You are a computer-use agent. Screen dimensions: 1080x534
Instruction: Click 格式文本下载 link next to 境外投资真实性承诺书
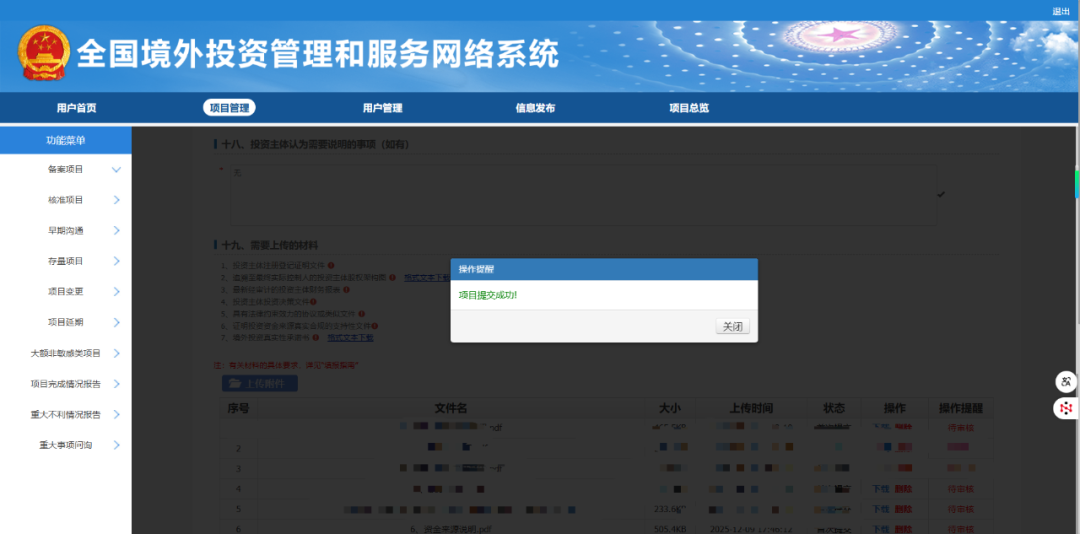click(350, 338)
